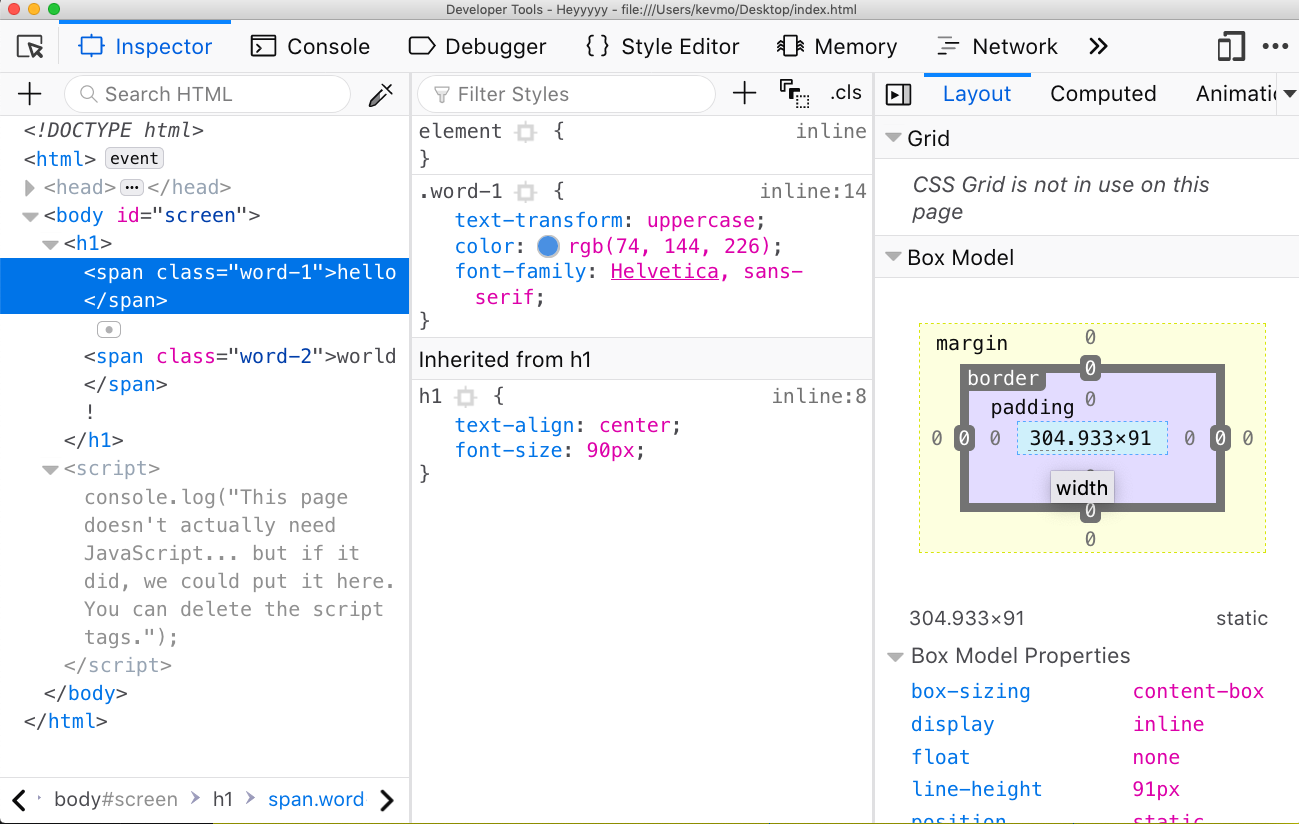Click the whitespace text node marker
The image size is (1299, 824).
110,329
